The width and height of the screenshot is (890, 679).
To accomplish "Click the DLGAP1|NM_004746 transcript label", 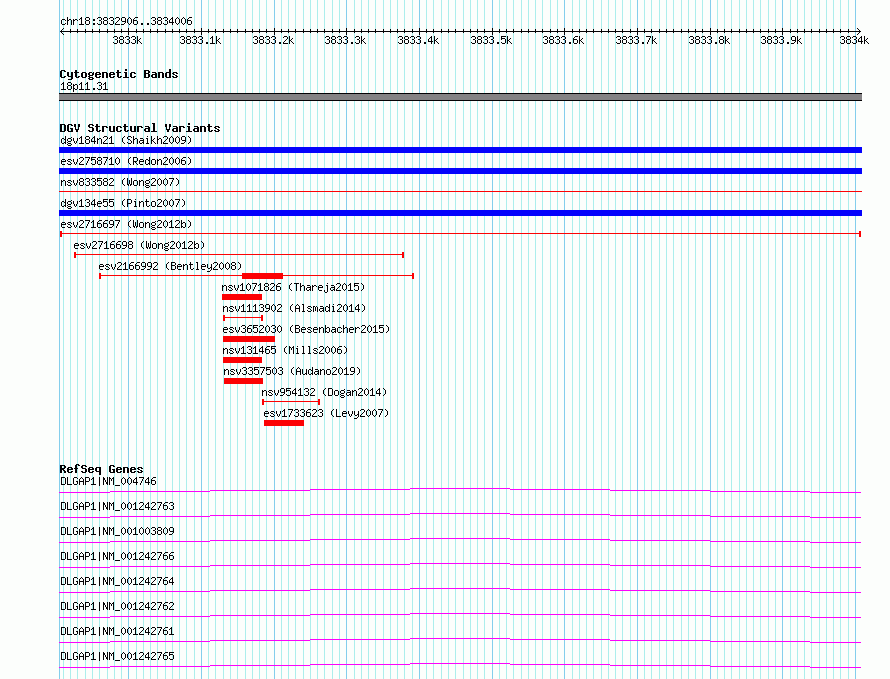I will pos(108,481).
